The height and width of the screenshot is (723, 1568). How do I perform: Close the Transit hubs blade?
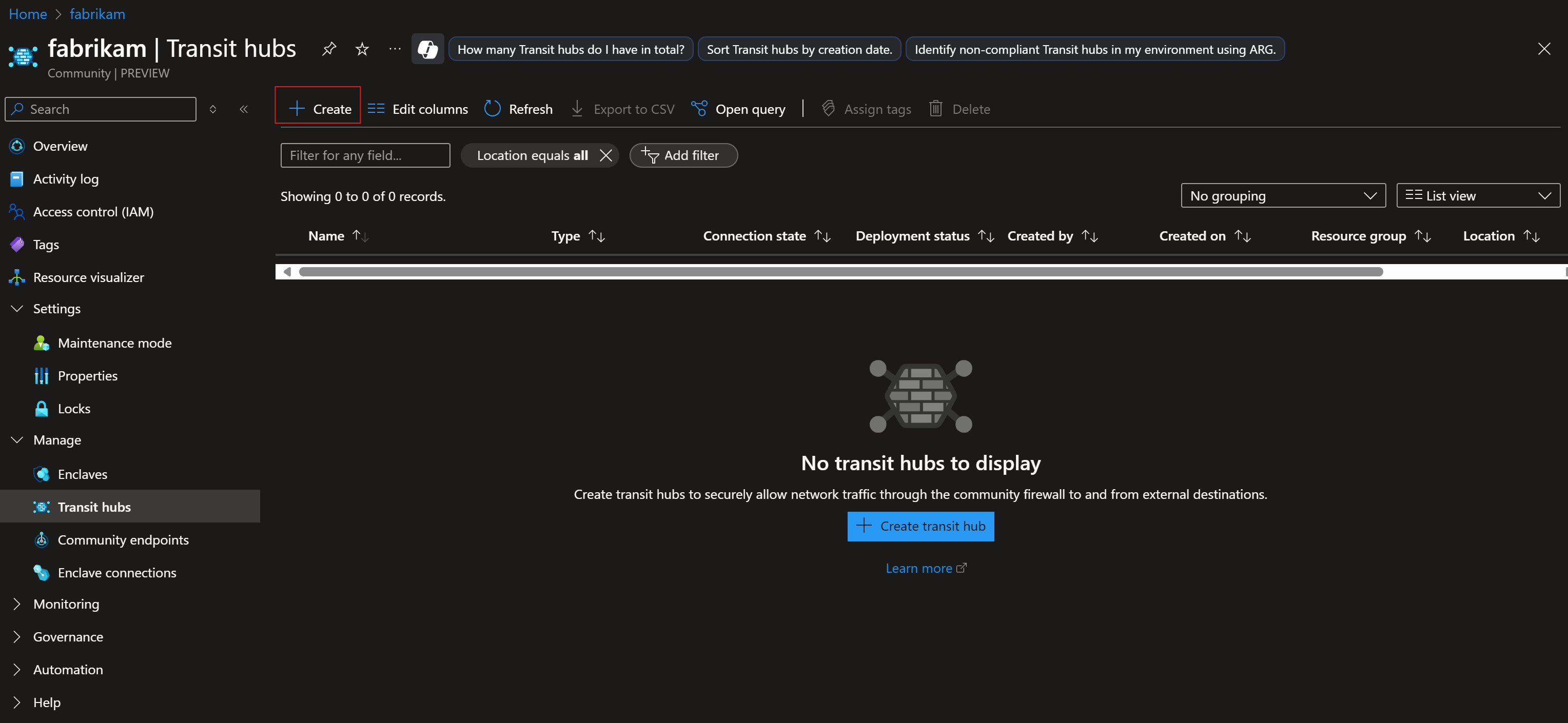pos(1544,49)
